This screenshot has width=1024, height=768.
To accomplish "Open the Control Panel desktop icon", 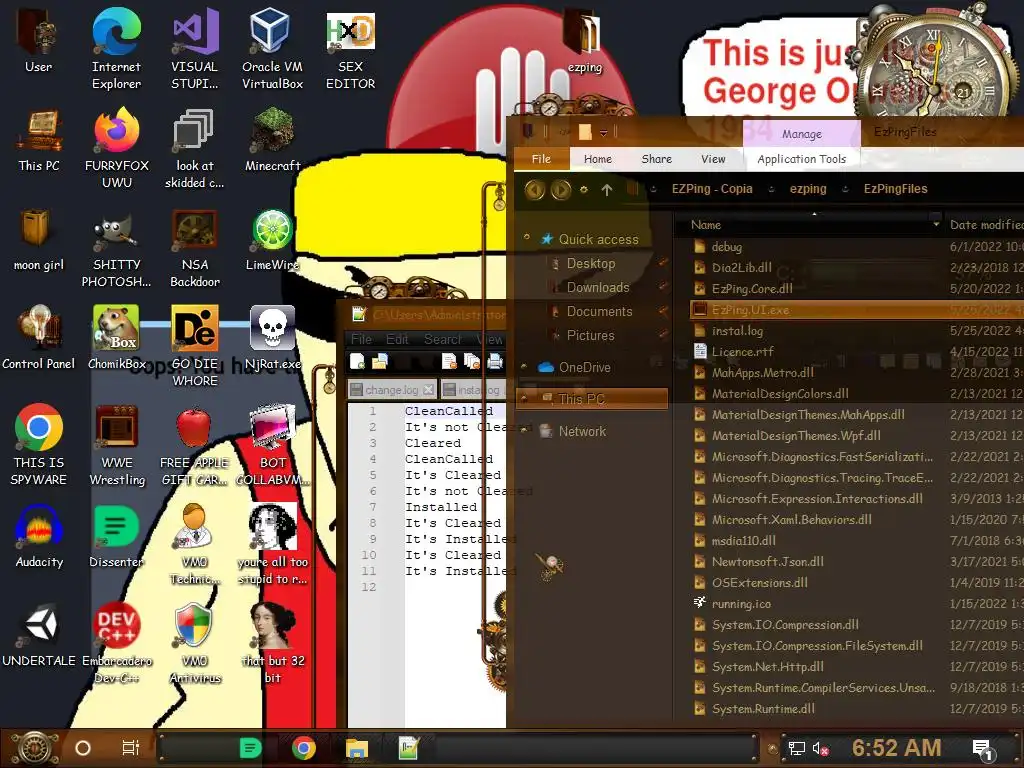I will [x=39, y=338].
